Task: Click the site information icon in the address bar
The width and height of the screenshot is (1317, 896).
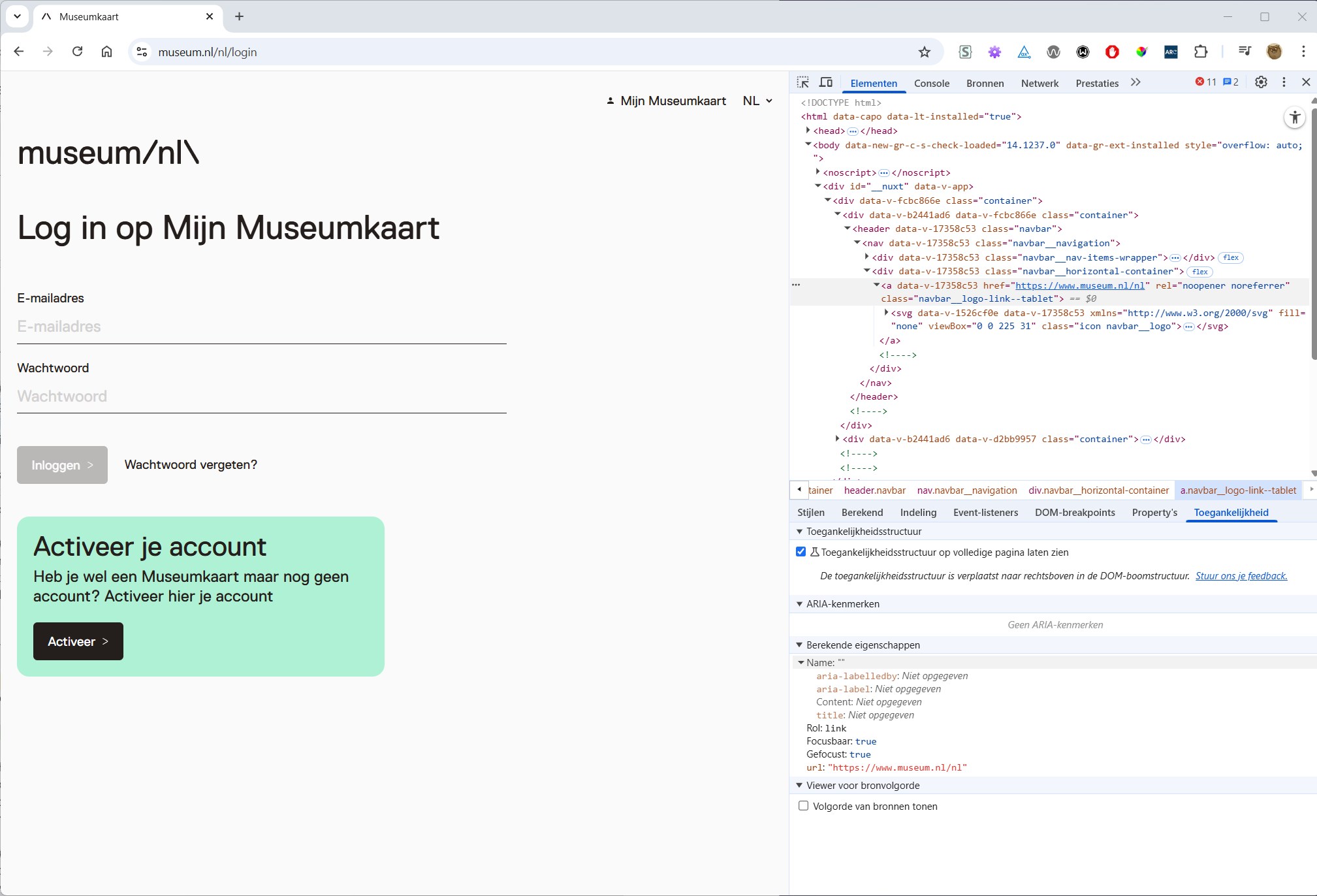Action: [142, 52]
